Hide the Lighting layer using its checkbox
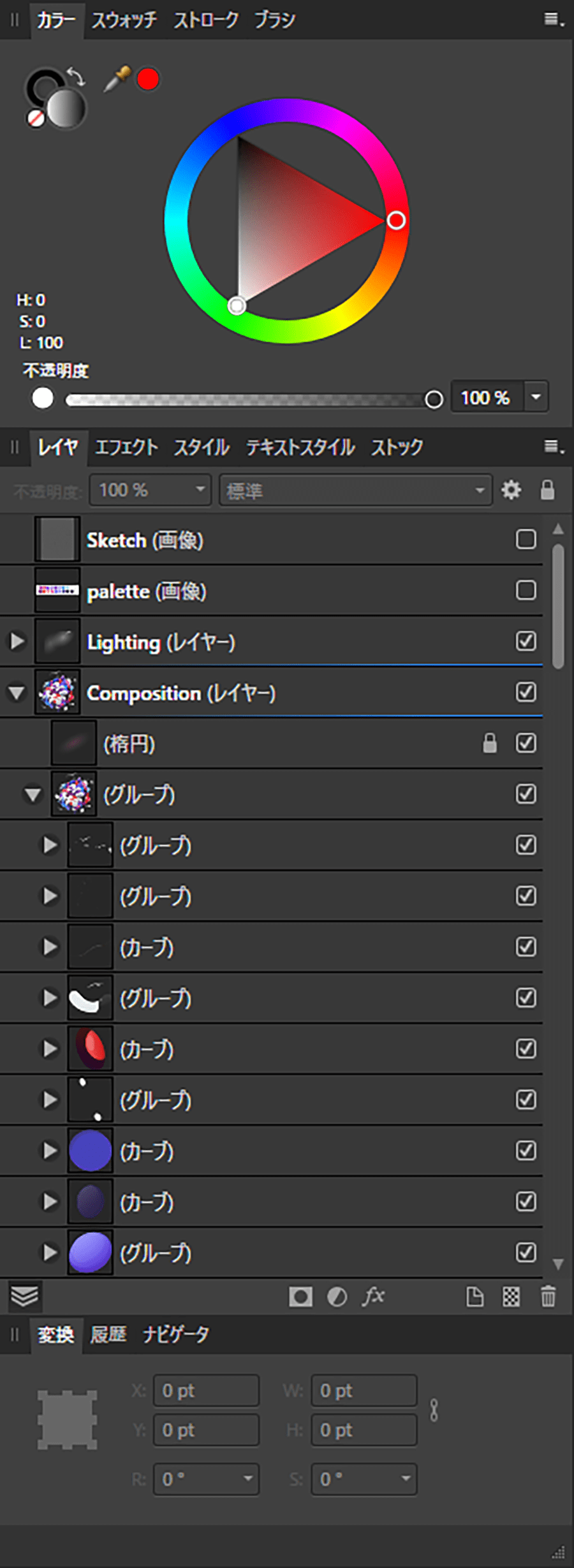The height and width of the screenshot is (1568, 574). tap(526, 641)
